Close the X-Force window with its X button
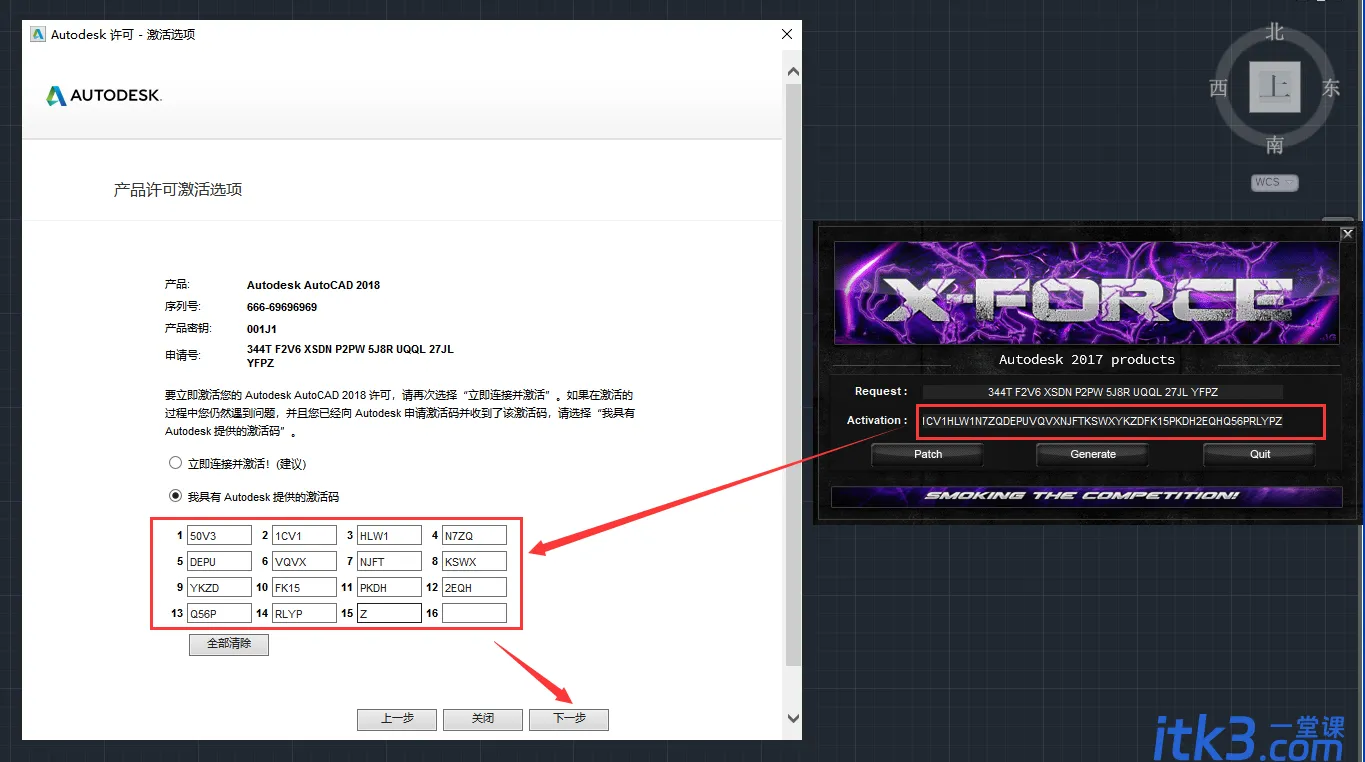Image resolution: width=1365 pixels, height=762 pixels. point(1347,234)
